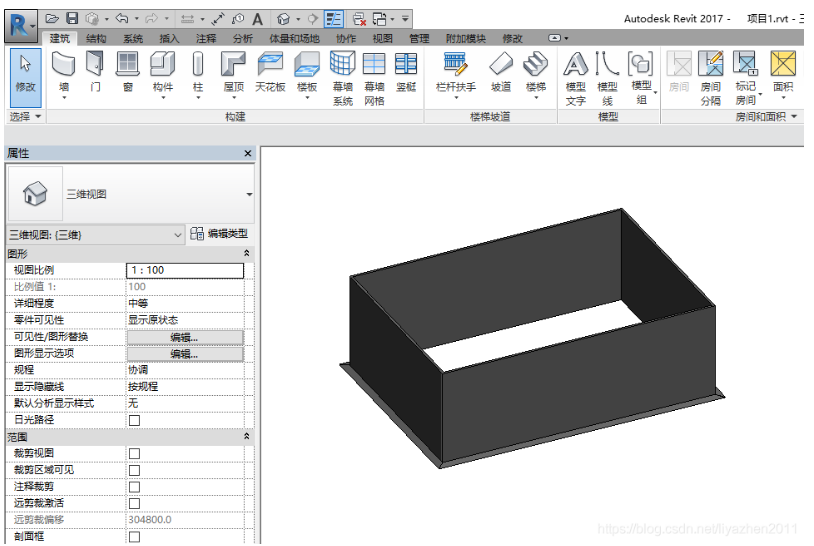
Task: Choose the Wall (墙) tool
Action: pos(64,74)
